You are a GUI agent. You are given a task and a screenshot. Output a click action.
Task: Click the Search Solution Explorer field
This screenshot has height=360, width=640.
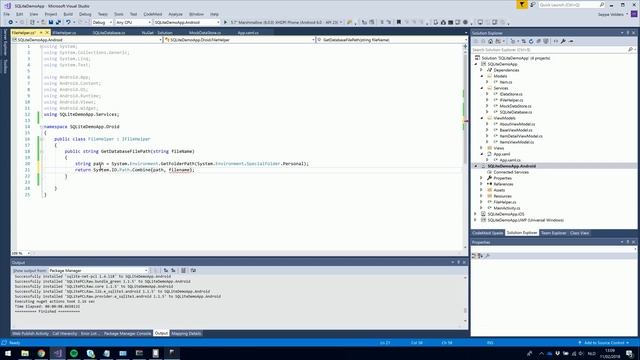554,50
